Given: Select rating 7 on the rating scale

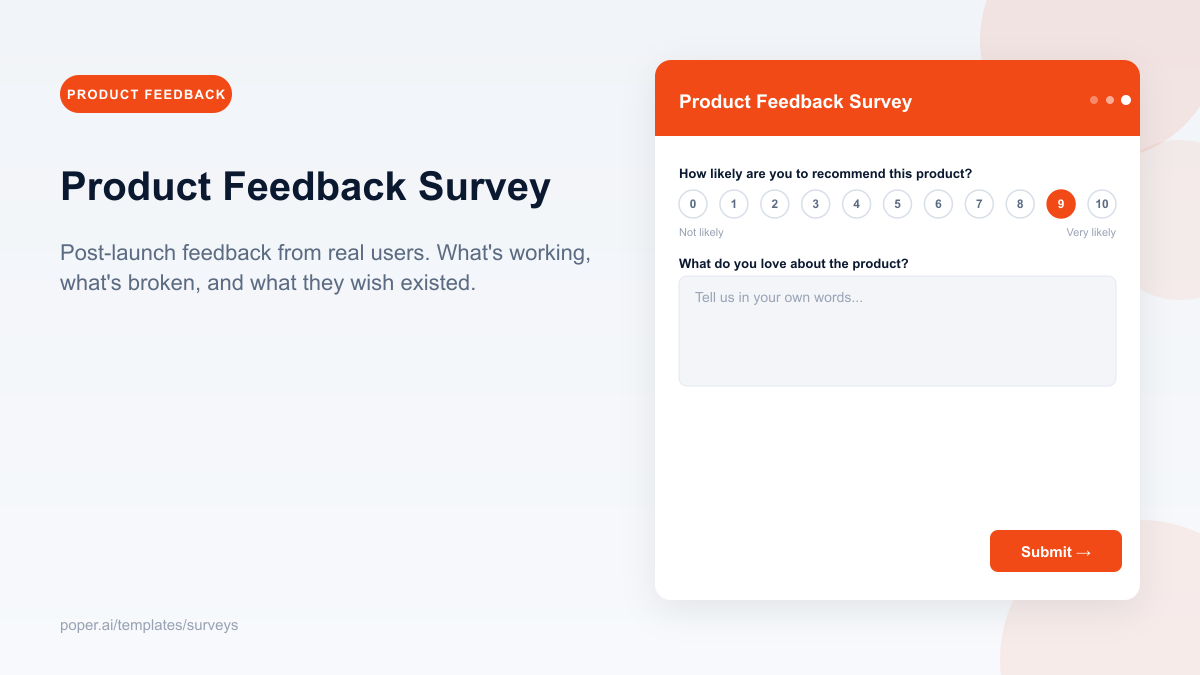Looking at the screenshot, I should [979, 203].
